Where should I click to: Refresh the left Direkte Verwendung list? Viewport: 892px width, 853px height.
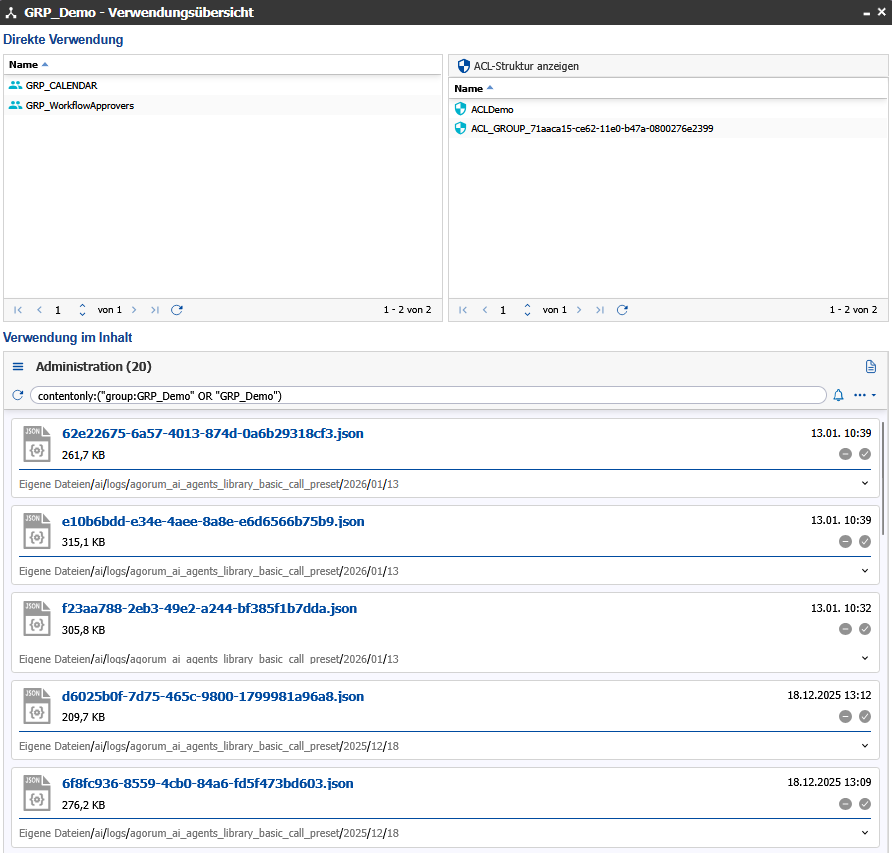click(177, 310)
